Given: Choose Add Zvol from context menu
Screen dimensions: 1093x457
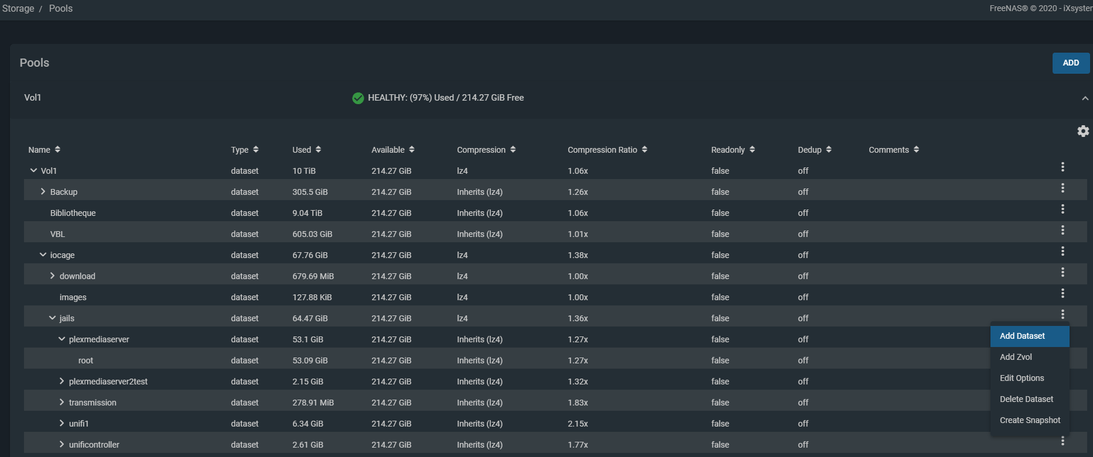Looking at the screenshot, I should [x=1015, y=357].
